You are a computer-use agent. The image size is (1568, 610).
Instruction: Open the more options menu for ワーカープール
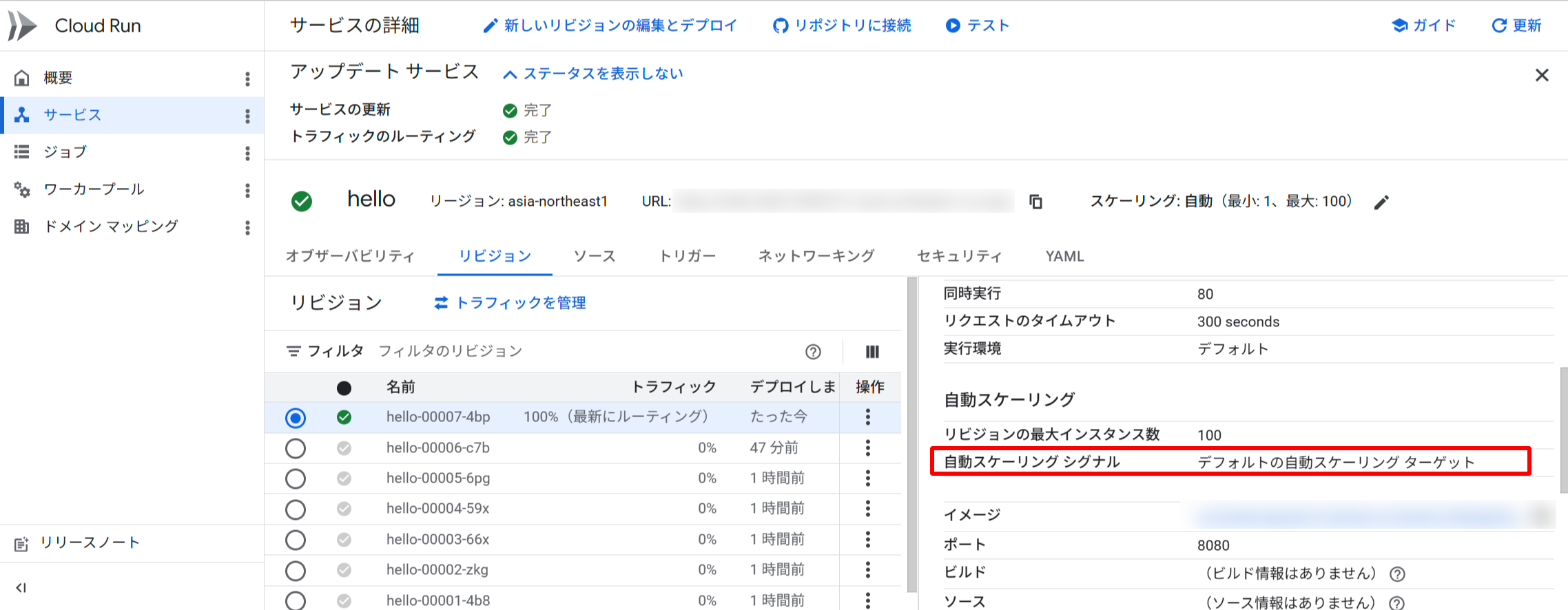pyautogui.click(x=247, y=190)
